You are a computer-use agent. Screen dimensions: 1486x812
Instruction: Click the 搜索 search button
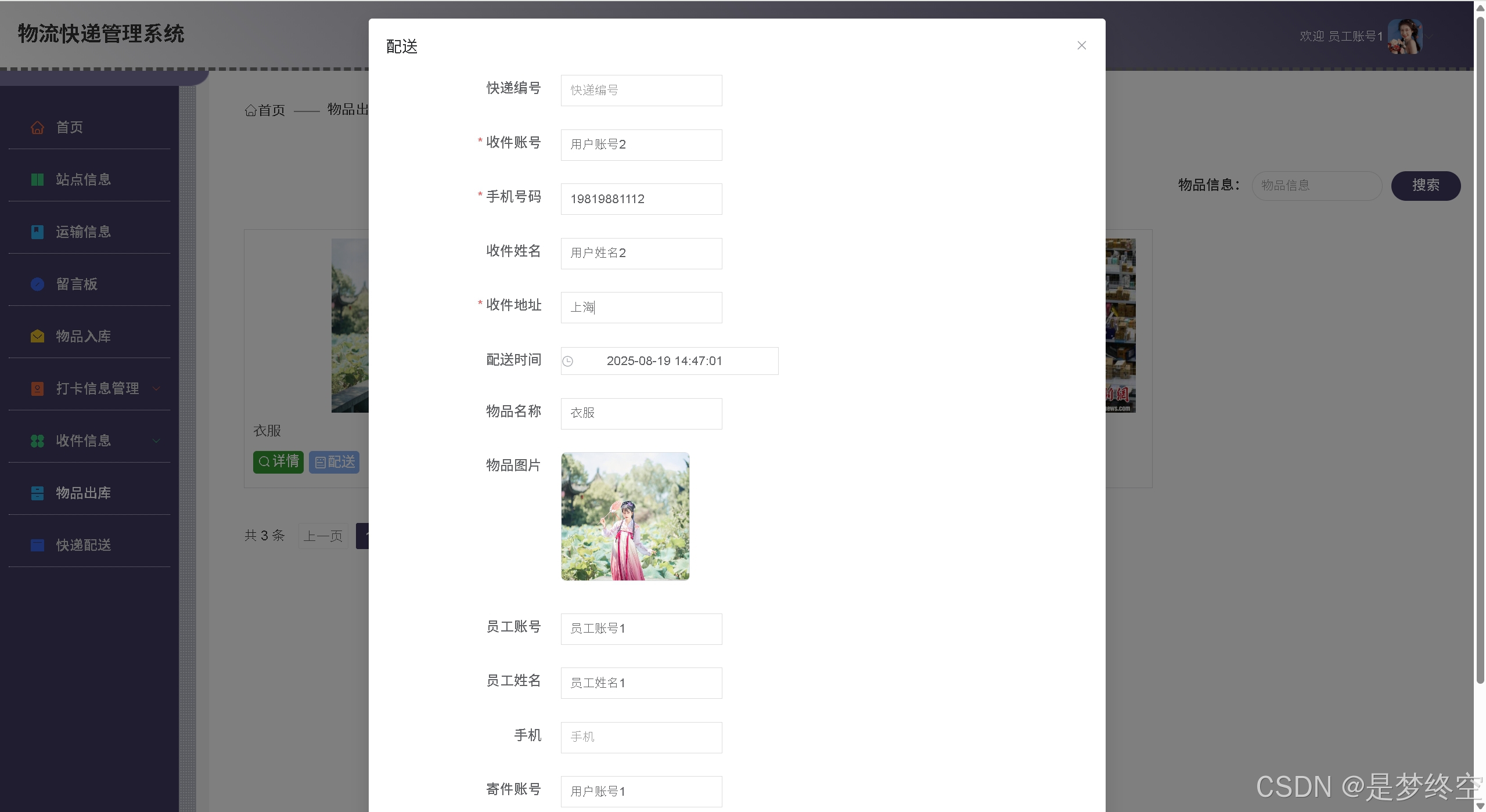[1426, 186]
